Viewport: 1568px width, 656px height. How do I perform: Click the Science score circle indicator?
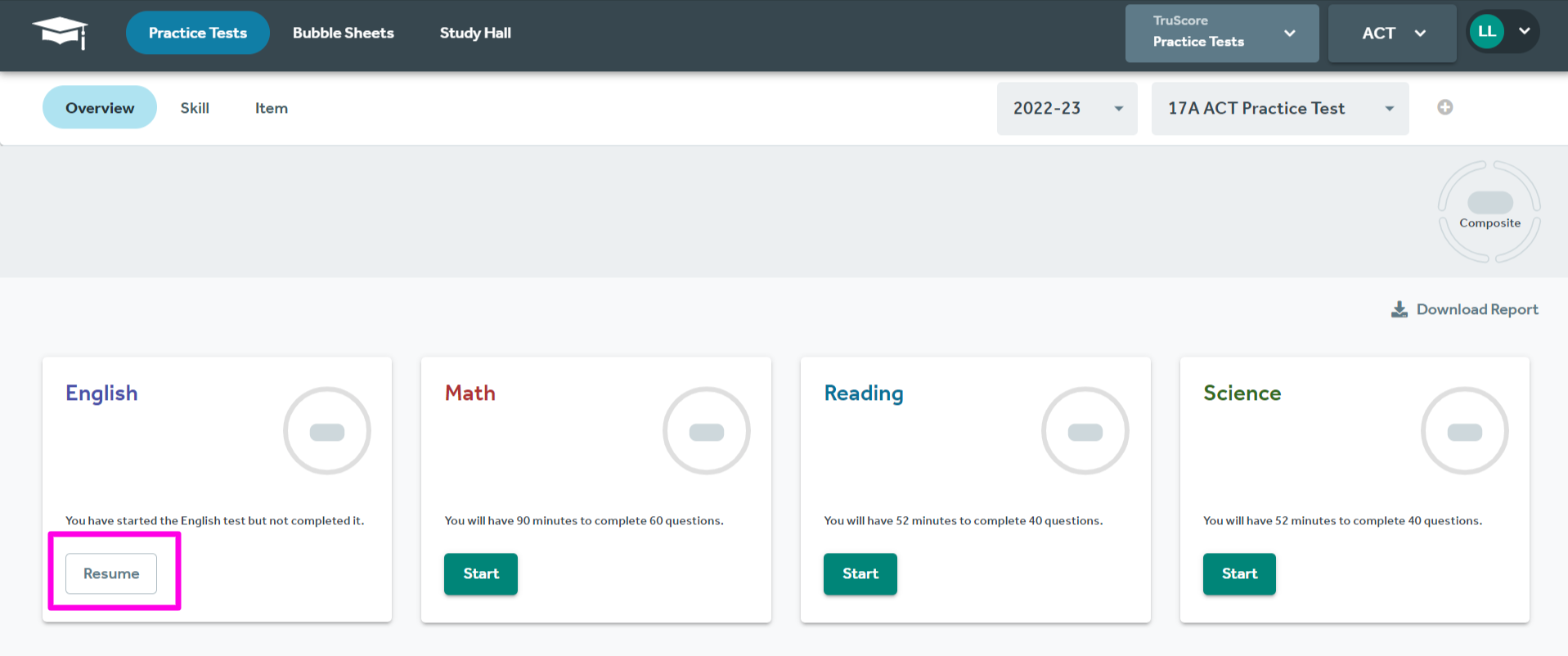click(1464, 431)
